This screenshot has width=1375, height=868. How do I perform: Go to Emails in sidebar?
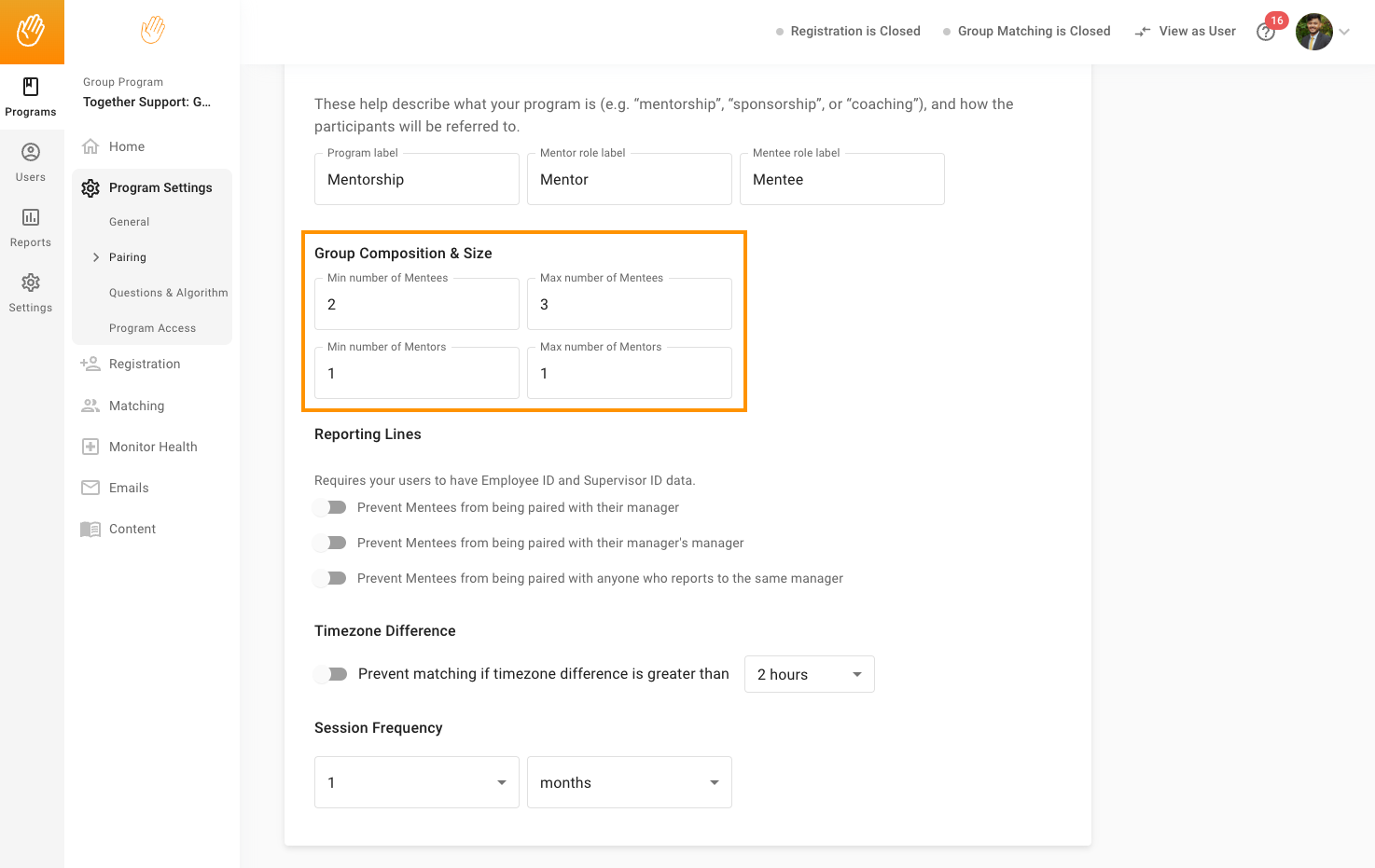pos(129,488)
